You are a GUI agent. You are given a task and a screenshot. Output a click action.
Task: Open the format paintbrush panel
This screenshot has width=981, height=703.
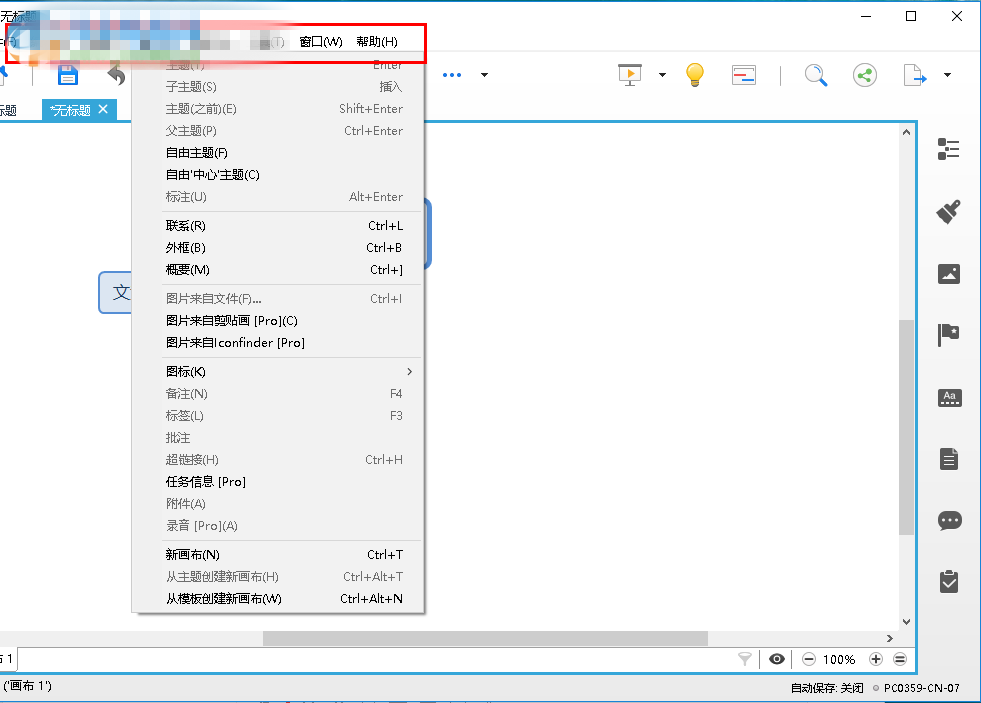pyautogui.click(x=948, y=212)
